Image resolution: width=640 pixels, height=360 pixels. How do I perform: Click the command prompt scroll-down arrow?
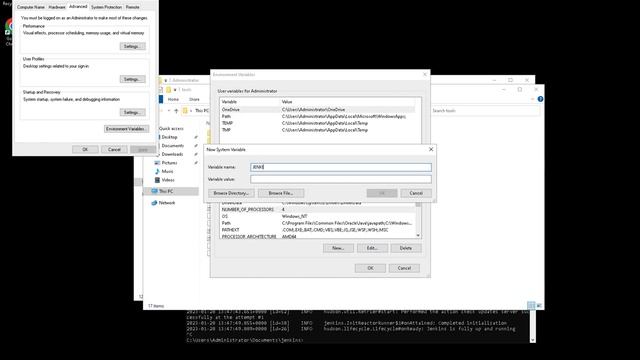pyautogui.click(x=533, y=340)
